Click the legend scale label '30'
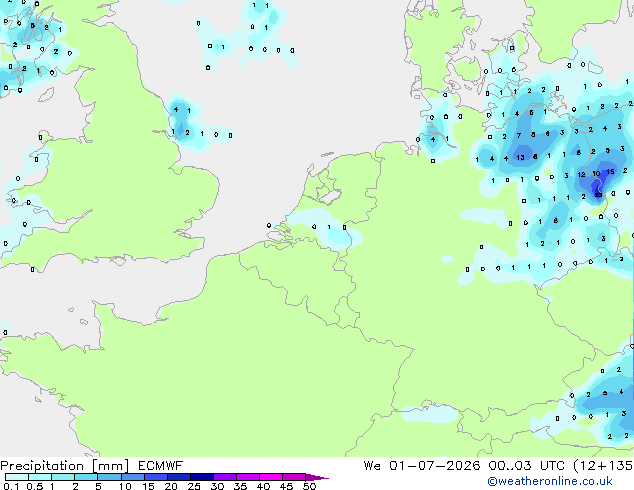The height and width of the screenshot is (490, 634). click(x=218, y=486)
